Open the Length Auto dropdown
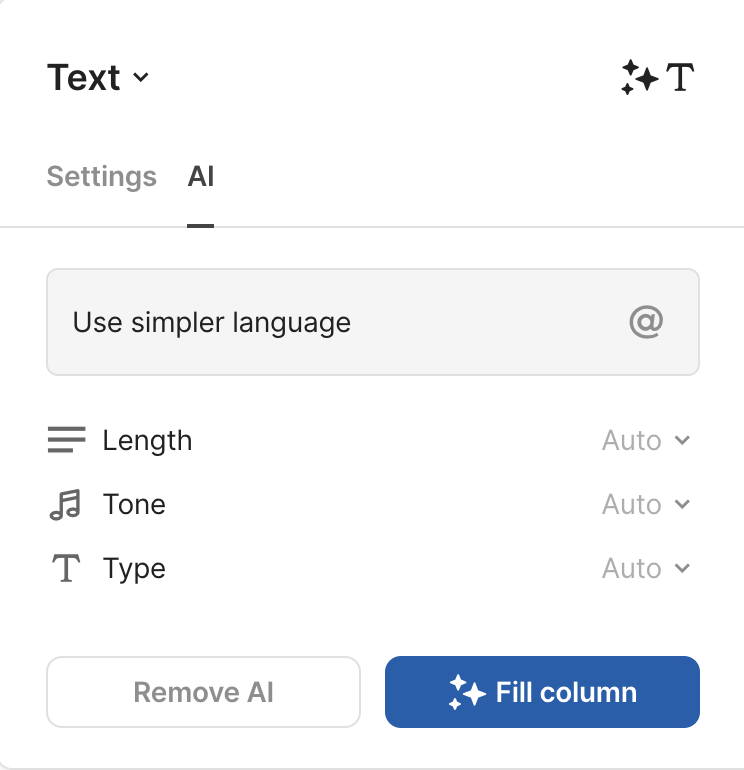The image size is (744, 770). click(x=645, y=440)
